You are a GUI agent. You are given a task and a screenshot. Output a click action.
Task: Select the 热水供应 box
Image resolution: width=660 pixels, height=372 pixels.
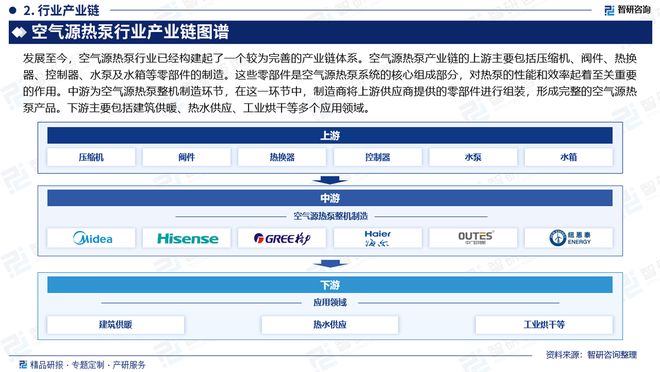coord(330,324)
